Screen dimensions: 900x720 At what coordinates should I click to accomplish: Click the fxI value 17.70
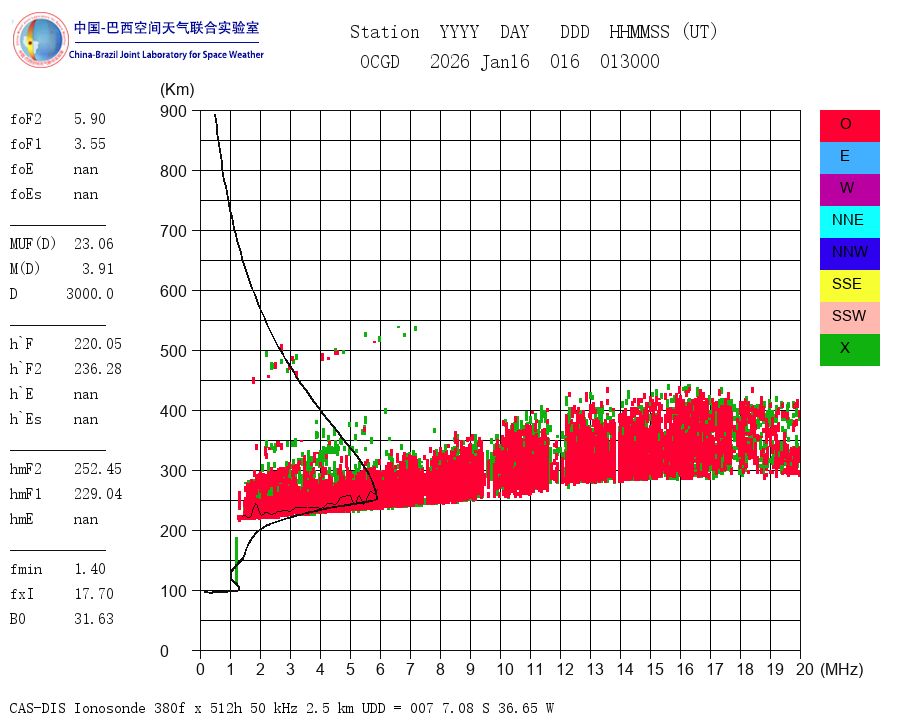tap(94, 594)
